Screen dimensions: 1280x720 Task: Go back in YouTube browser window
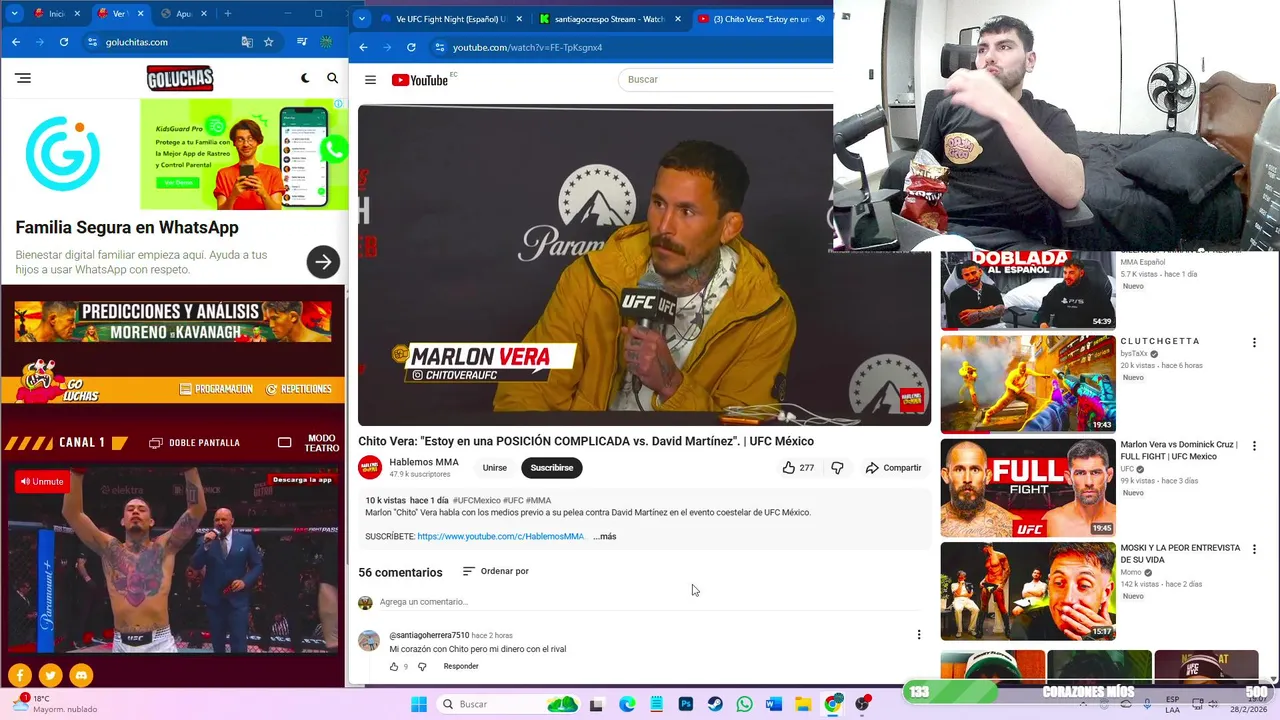pyautogui.click(x=363, y=47)
